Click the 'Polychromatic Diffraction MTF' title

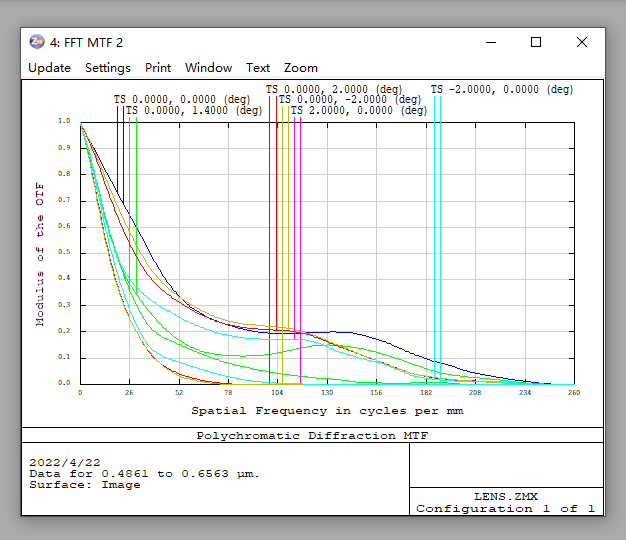pos(312,435)
